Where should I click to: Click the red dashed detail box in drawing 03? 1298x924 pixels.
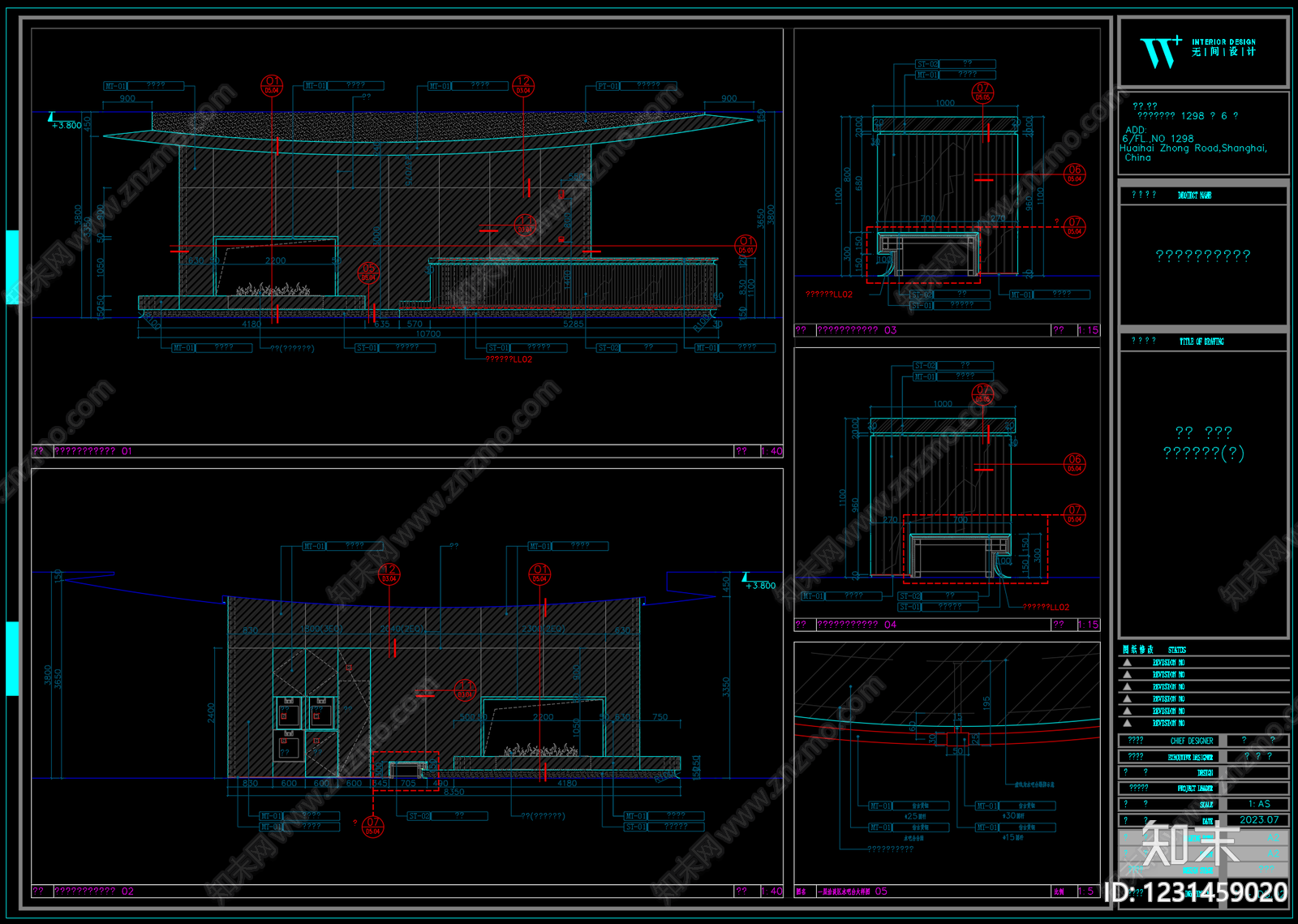(x=924, y=255)
